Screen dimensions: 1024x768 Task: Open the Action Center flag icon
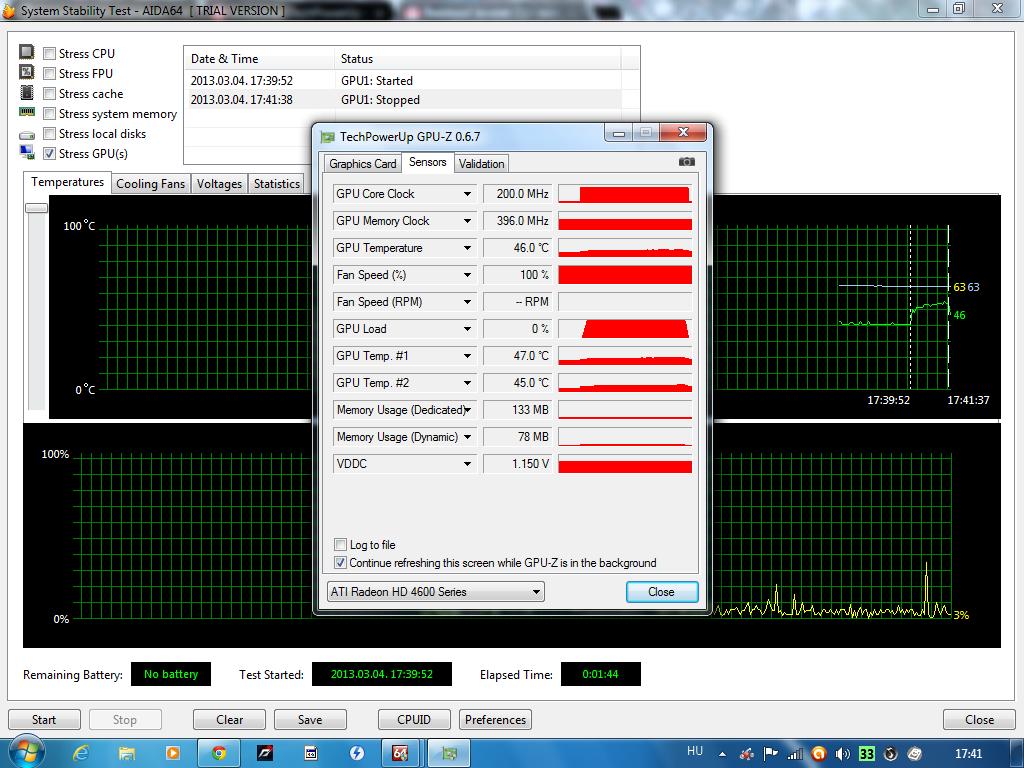(x=771, y=754)
